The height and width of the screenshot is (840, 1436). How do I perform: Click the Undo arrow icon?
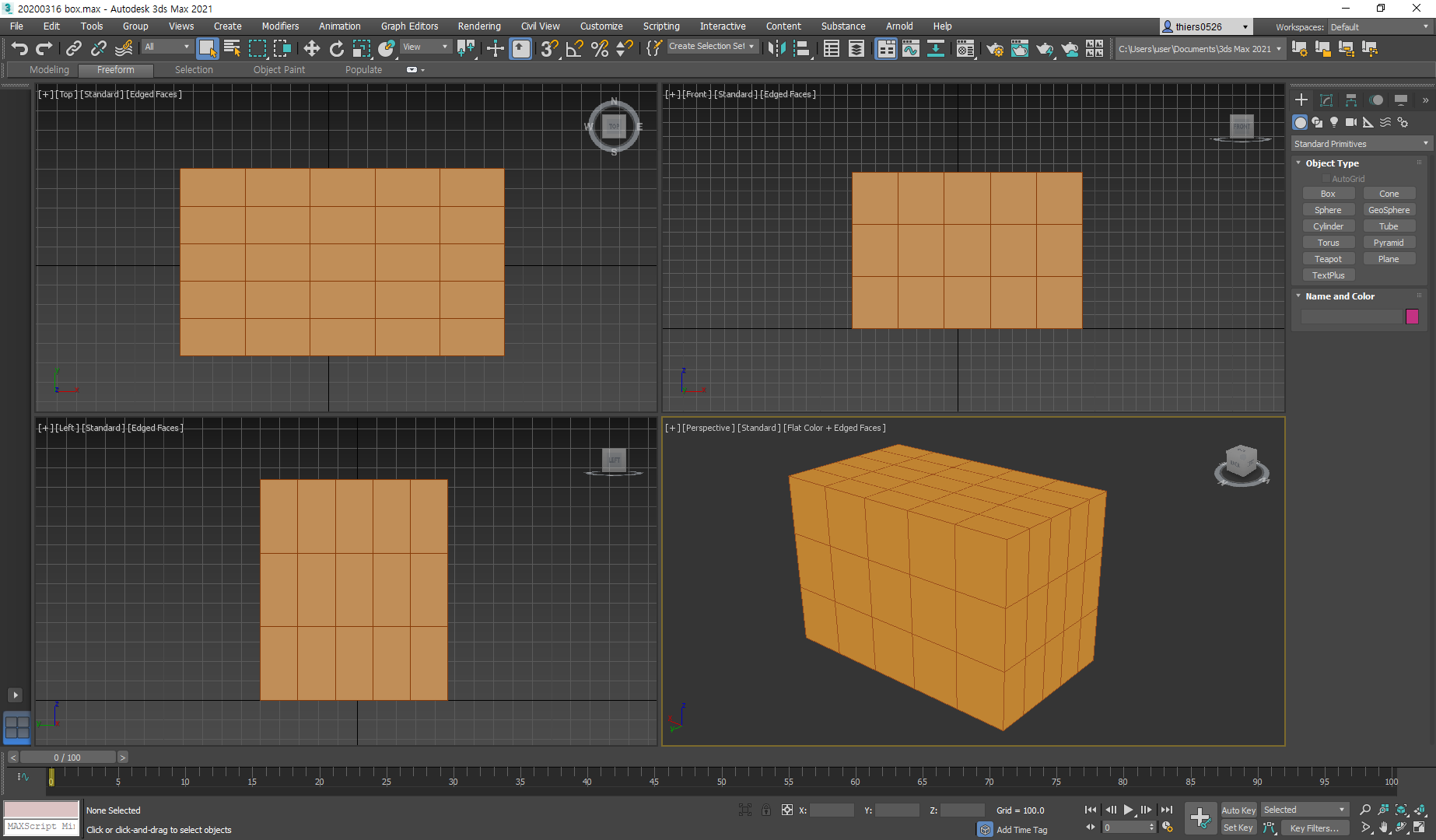tap(19, 49)
